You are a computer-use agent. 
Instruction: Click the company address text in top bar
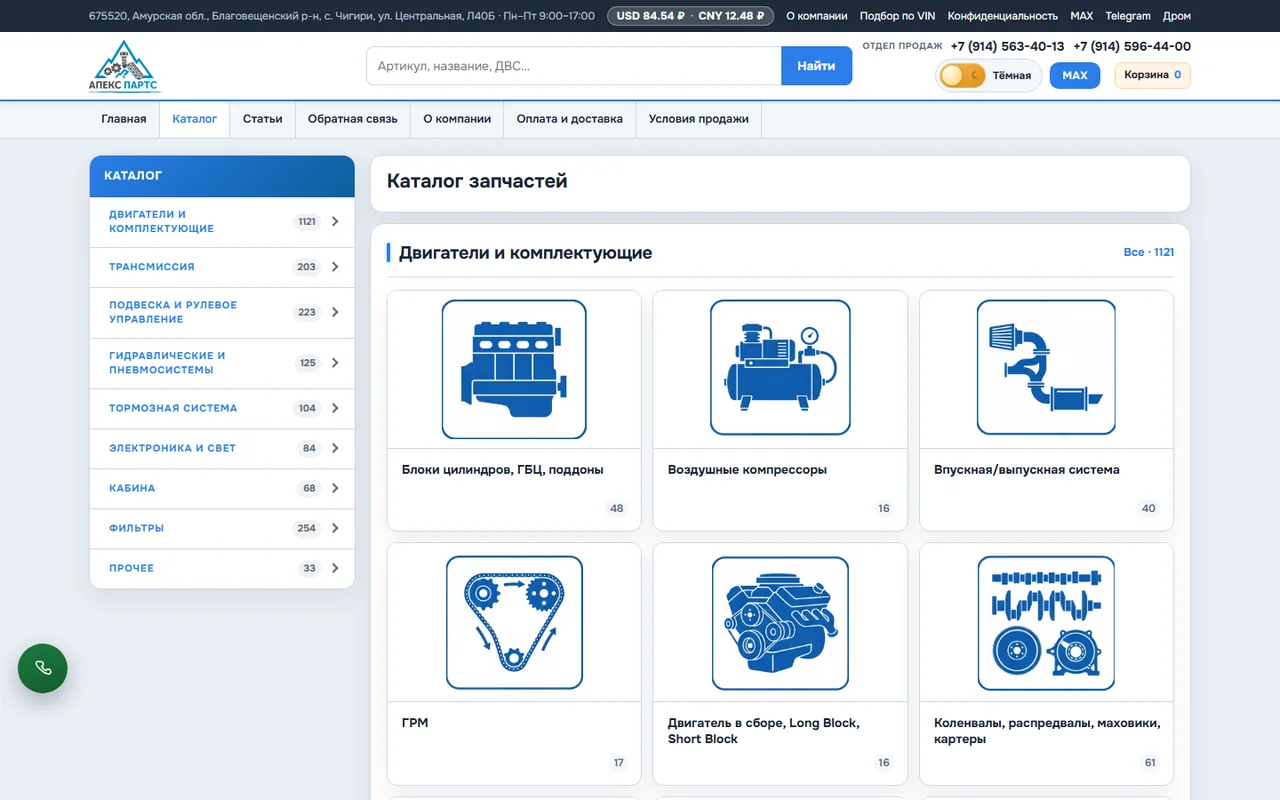pyautogui.click(x=342, y=16)
